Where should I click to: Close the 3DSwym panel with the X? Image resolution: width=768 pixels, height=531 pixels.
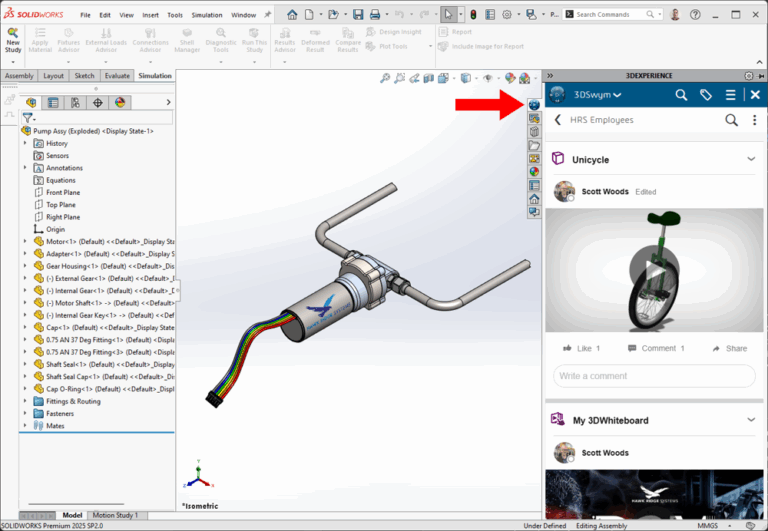[755, 95]
